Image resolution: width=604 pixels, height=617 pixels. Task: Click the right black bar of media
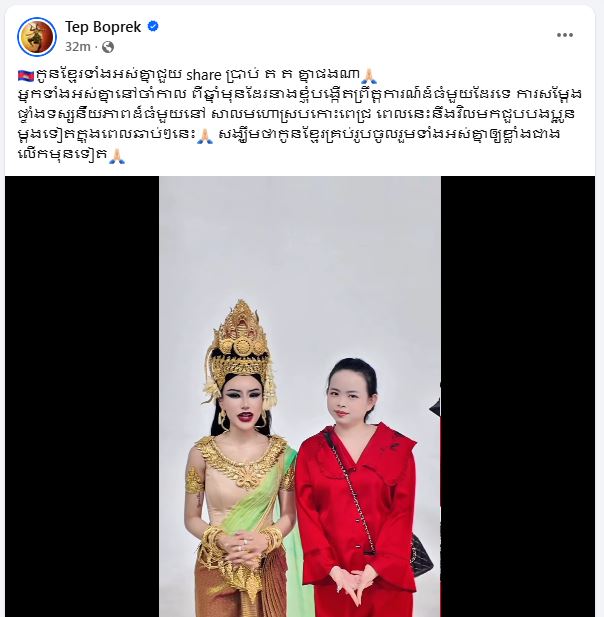click(518, 396)
